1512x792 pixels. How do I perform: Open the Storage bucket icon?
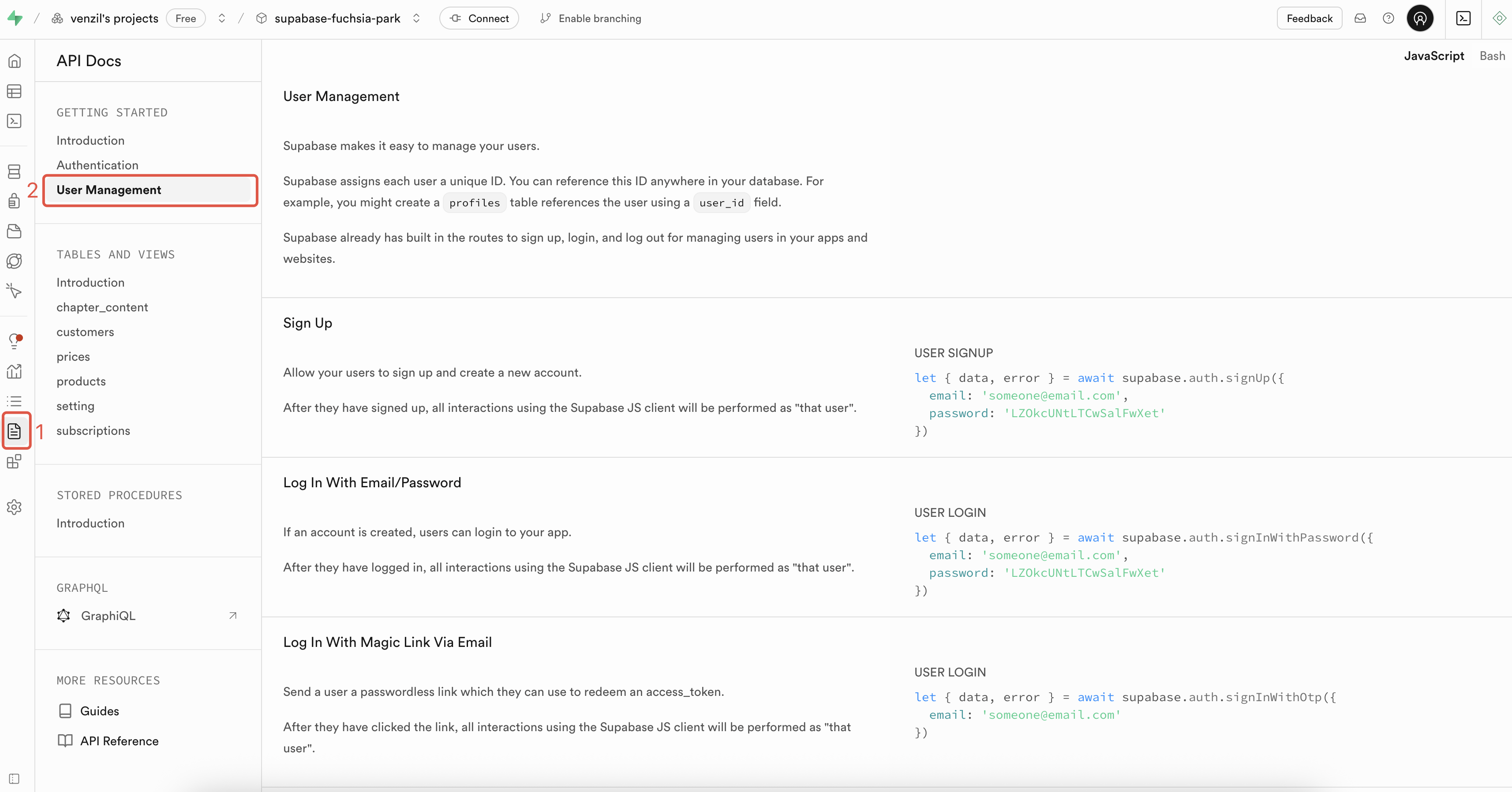tap(14, 231)
